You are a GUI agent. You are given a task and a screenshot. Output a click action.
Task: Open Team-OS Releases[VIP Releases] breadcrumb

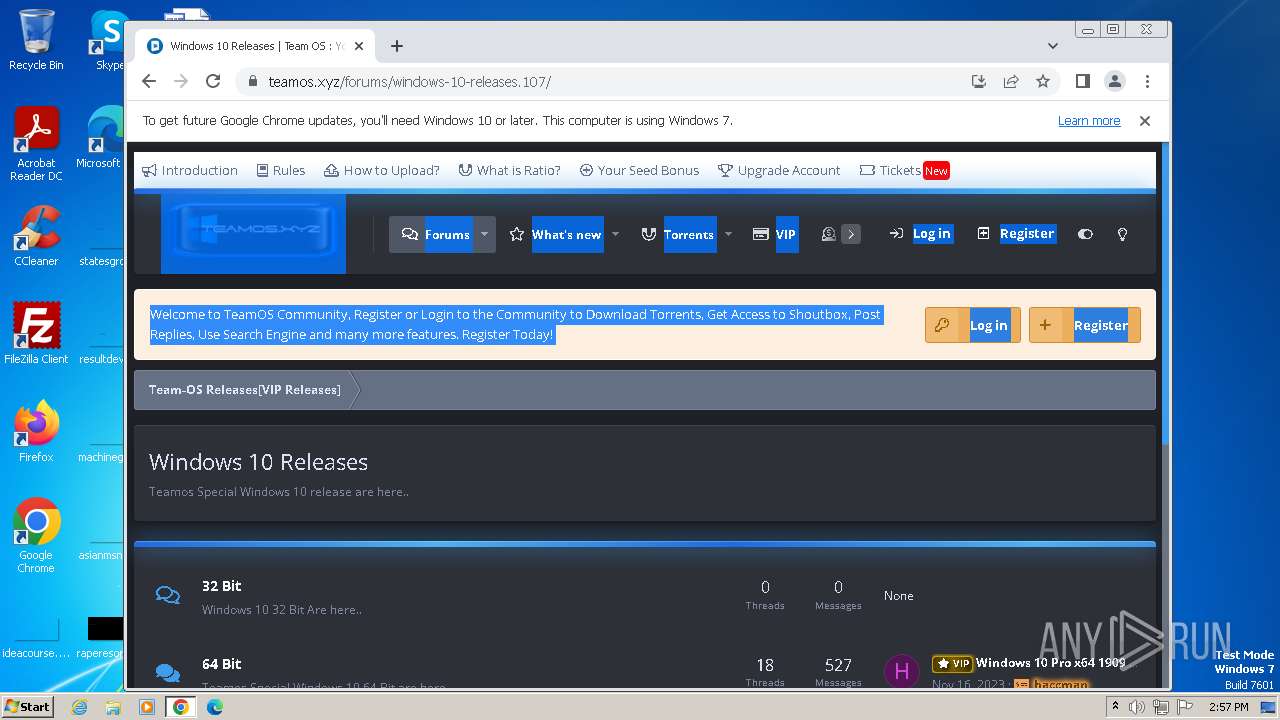(x=244, y=390)
